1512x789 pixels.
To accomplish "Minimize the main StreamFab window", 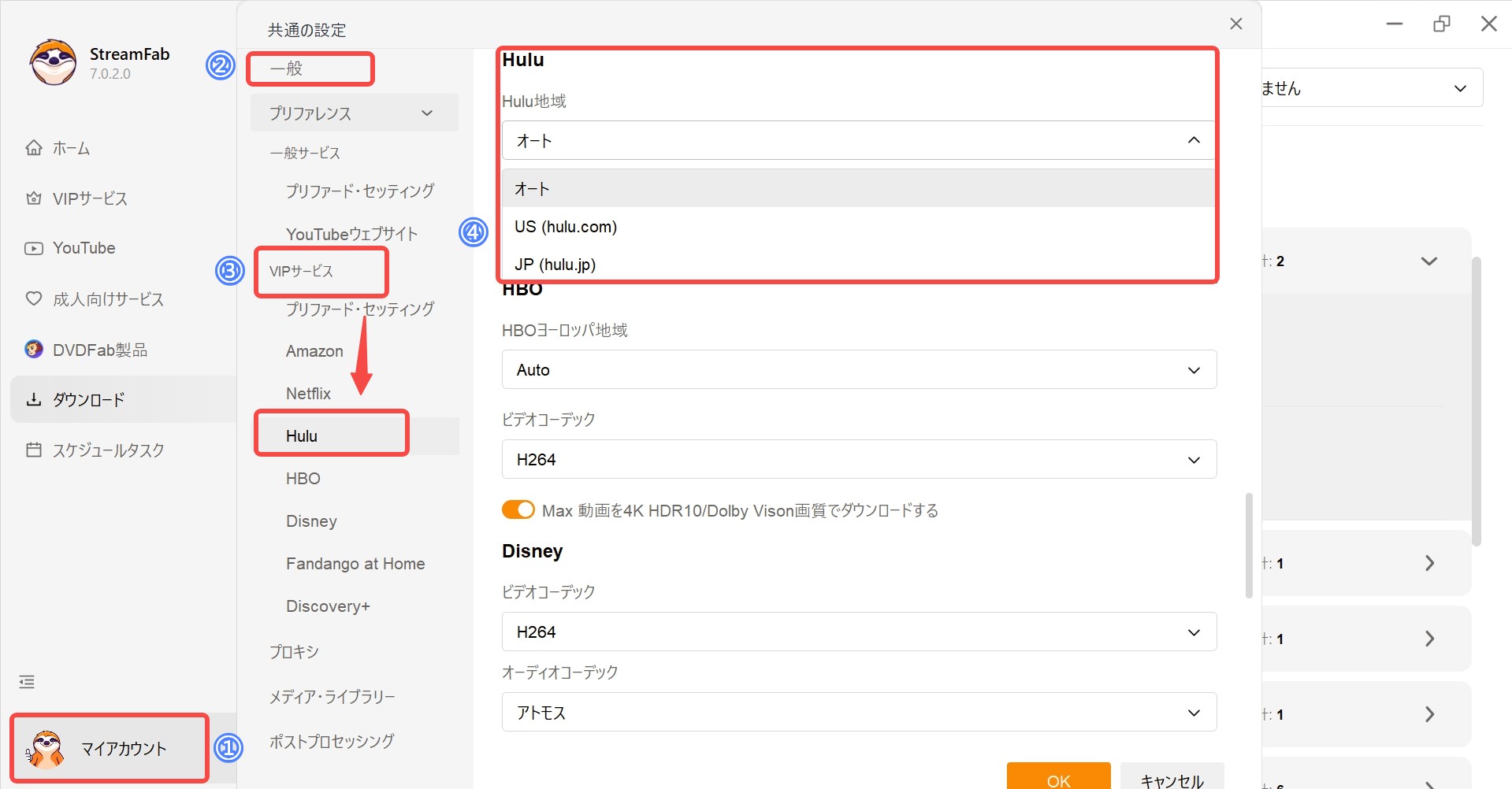I will click(1395, 24).
